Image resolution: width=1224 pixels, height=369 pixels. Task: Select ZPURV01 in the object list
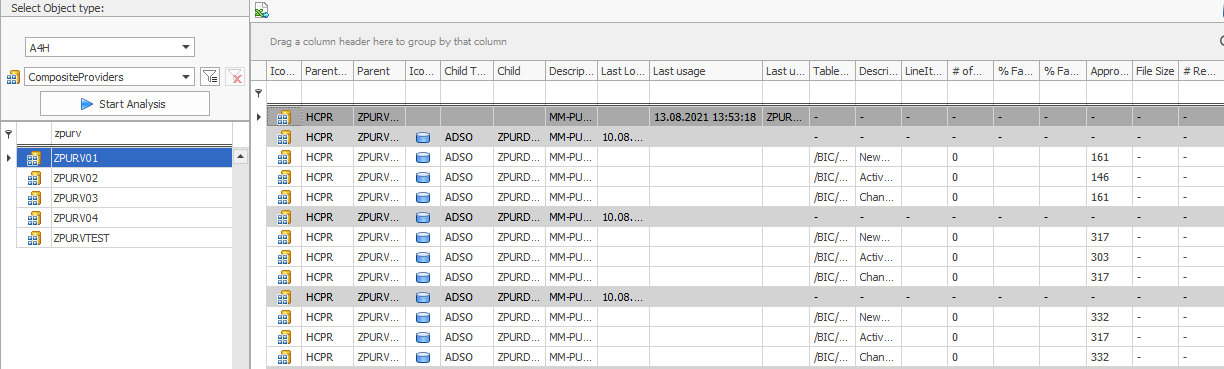141,158
